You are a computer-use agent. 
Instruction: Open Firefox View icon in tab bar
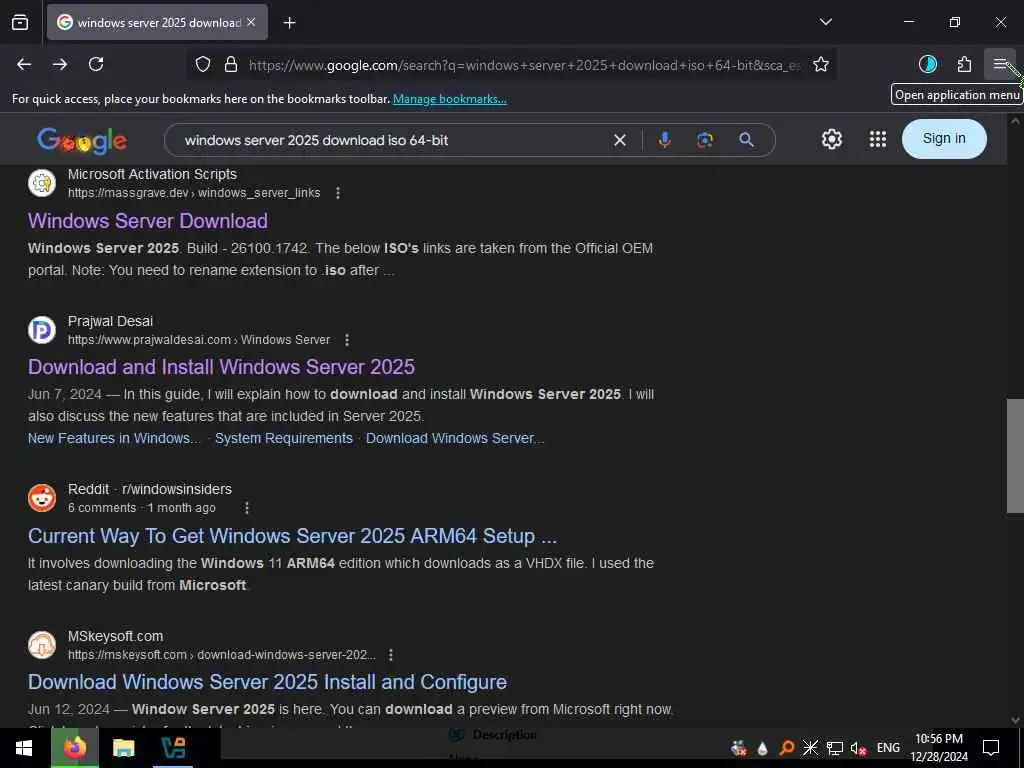click(x=20, y=22)
